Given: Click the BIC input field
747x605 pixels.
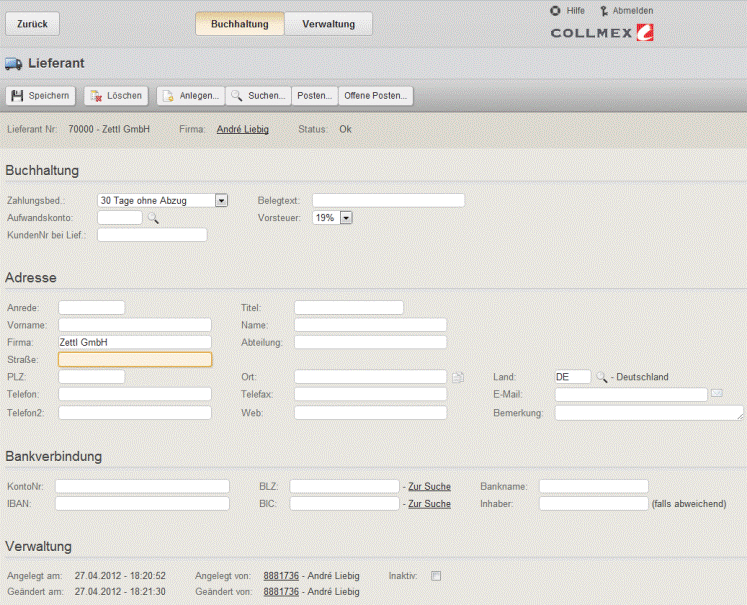Looking at the screenshot, I should coord(344,504).
